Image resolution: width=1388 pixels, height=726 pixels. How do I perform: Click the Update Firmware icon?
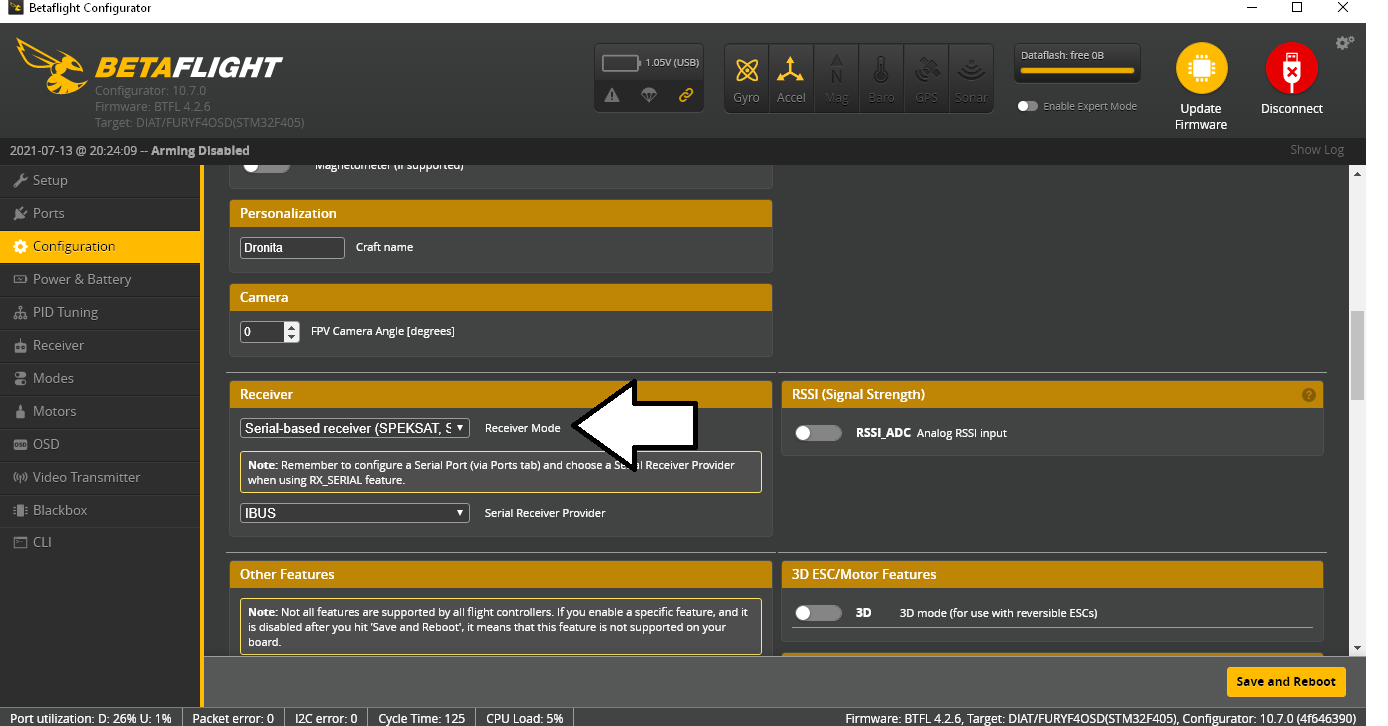tap(1201, 70)
